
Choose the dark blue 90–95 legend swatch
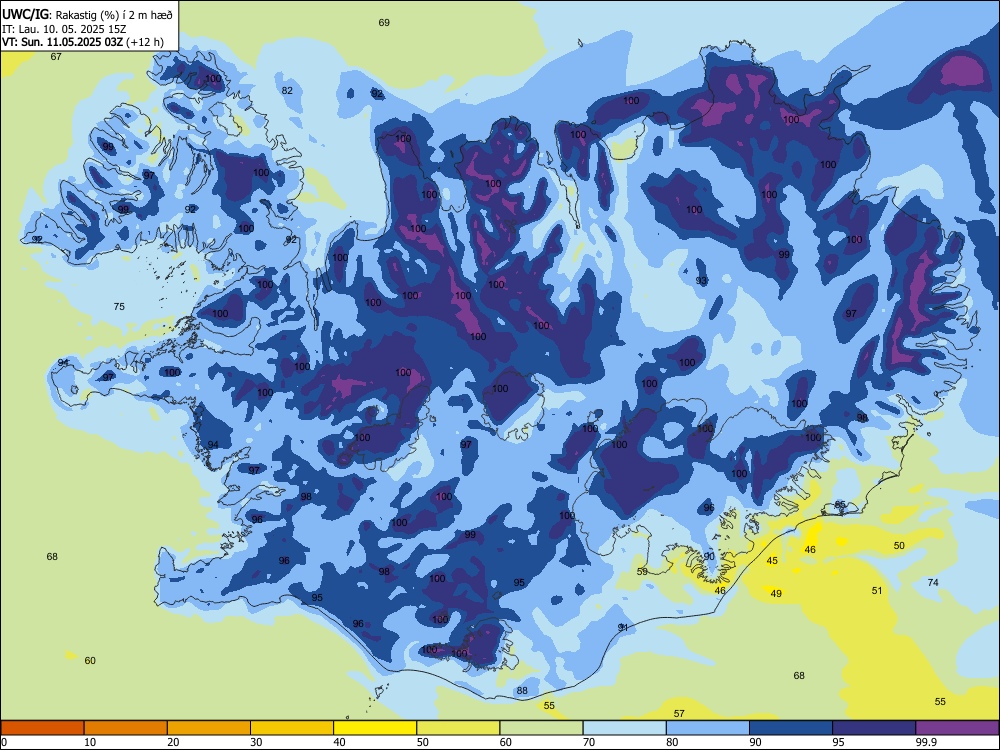point(791,728)
